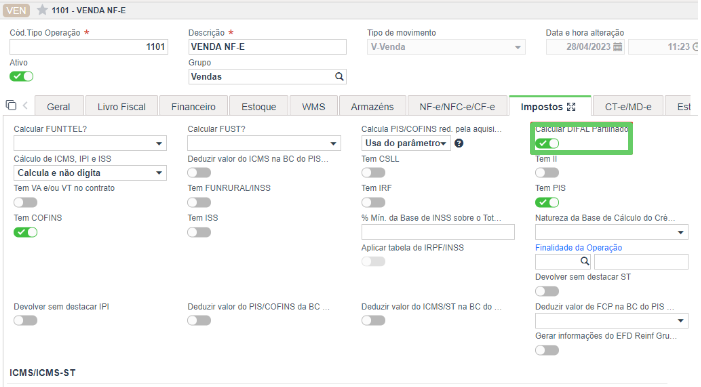This screenshot has height=387, width=701.
Task: Click the expand icon on Impostos tab
Action: 571,107
